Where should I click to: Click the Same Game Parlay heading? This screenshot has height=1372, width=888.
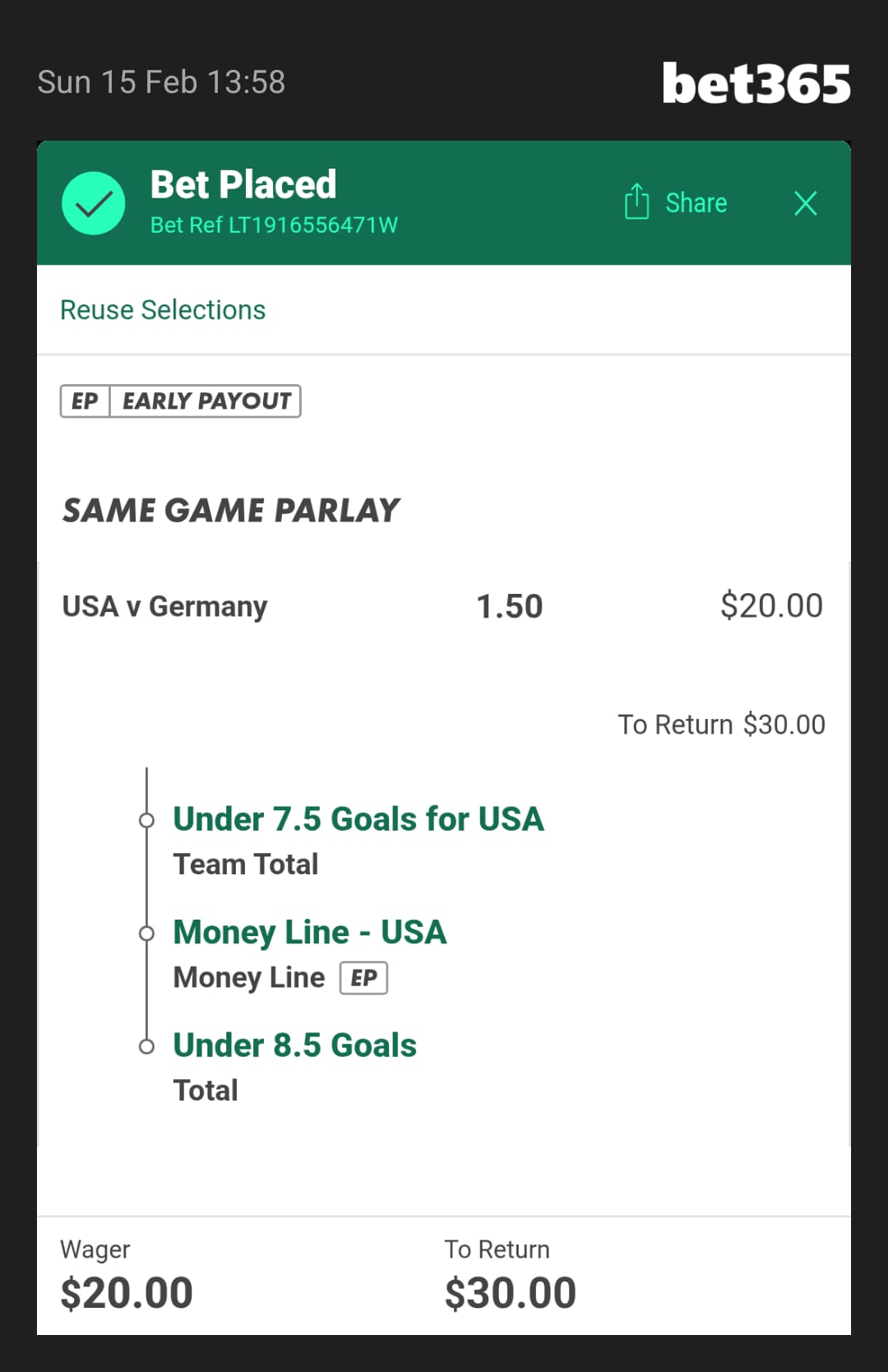coord(231,511)
